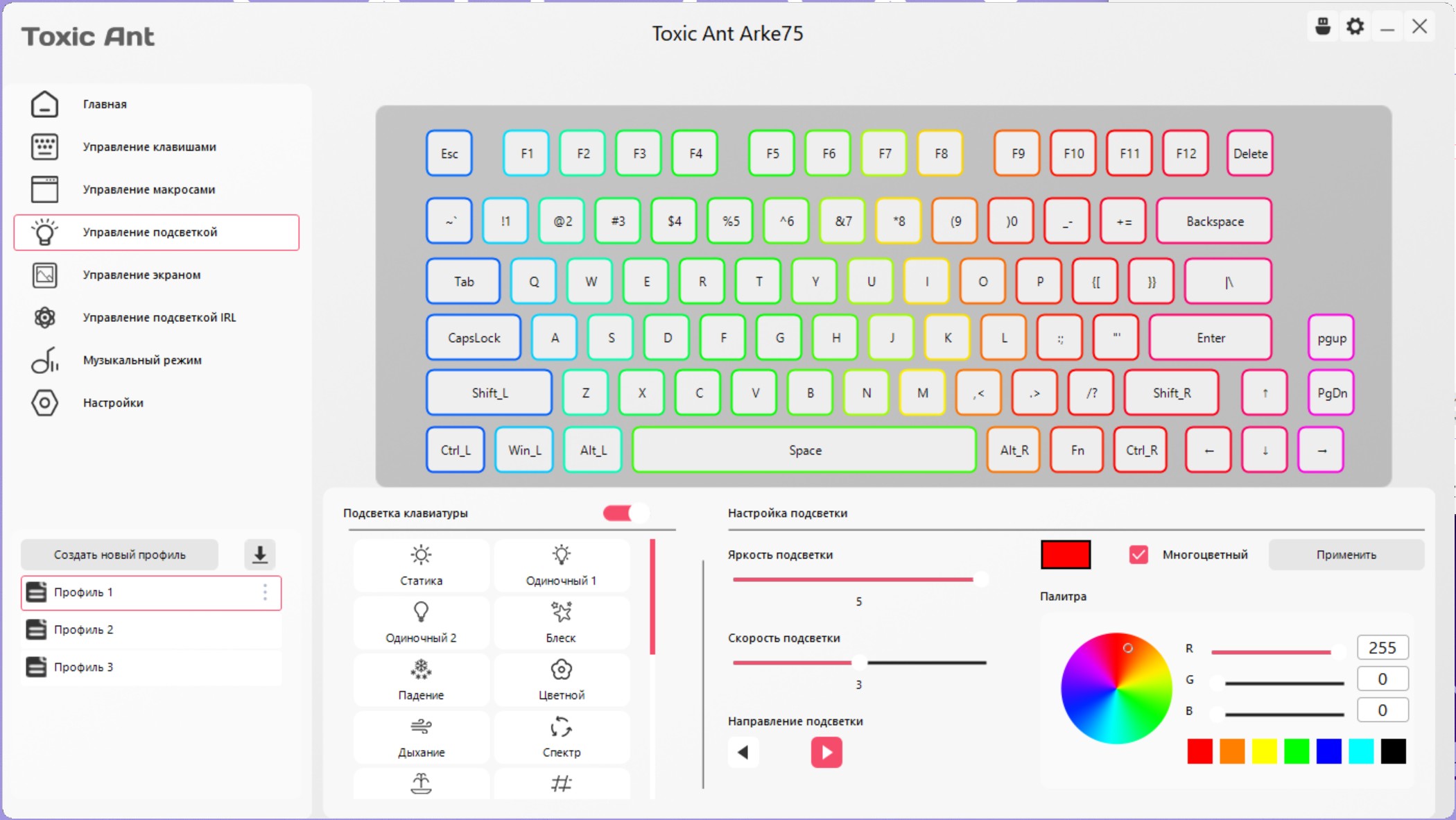The image size is (1456, 820).
Task: Choose the yellow preset color swatch
Action: point(1265,751)
